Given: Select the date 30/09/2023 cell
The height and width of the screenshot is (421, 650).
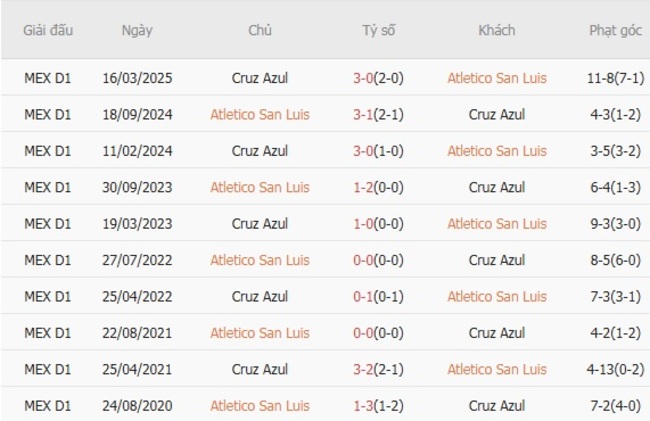Looking at the screenshot, I should pos(137,187).
